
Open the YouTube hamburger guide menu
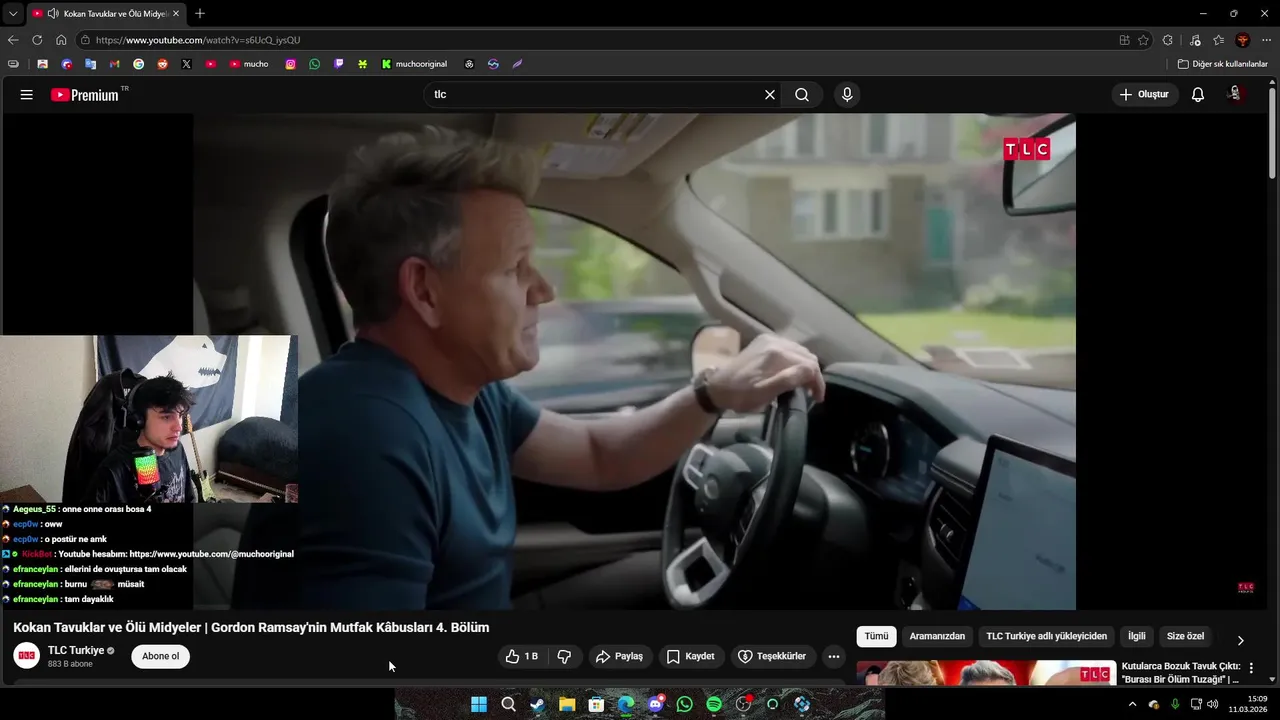point(27,95)
